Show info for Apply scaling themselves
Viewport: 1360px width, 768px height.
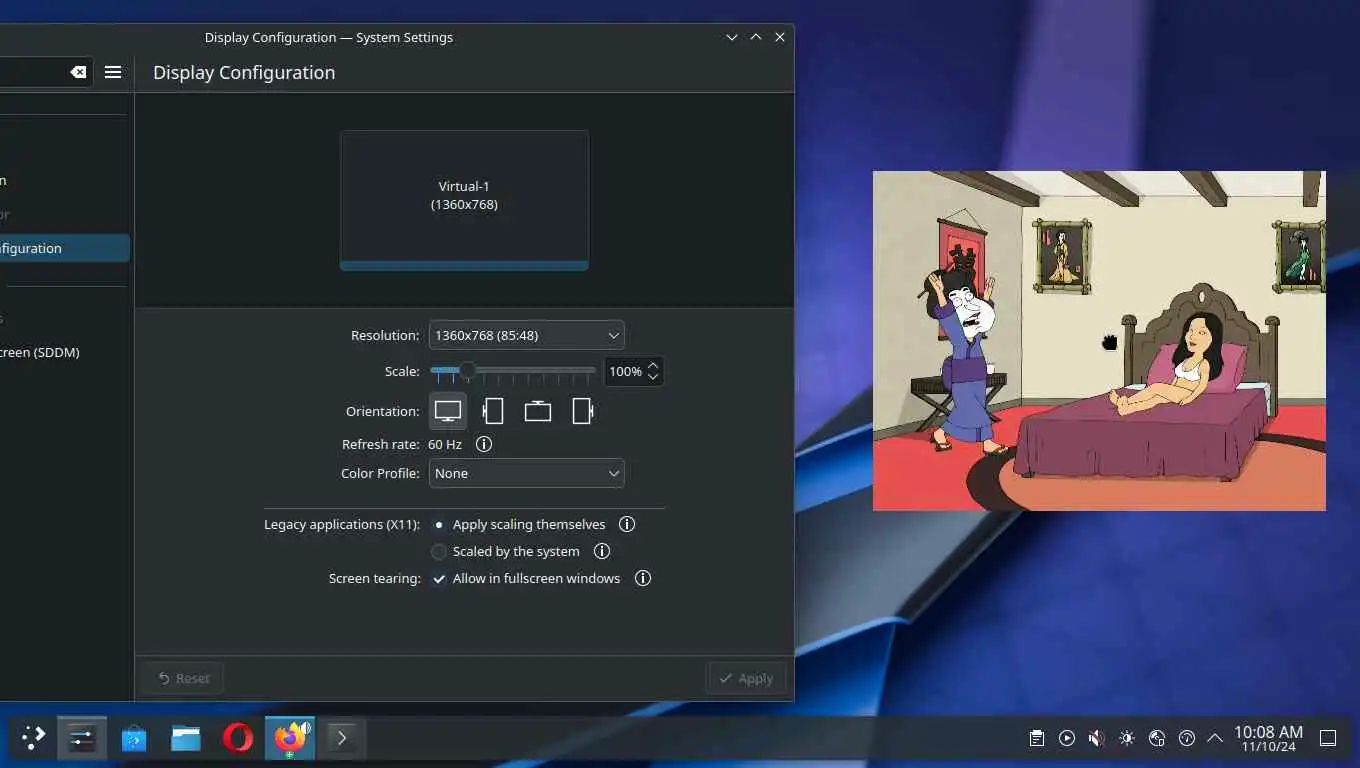[x=627, y=524]
